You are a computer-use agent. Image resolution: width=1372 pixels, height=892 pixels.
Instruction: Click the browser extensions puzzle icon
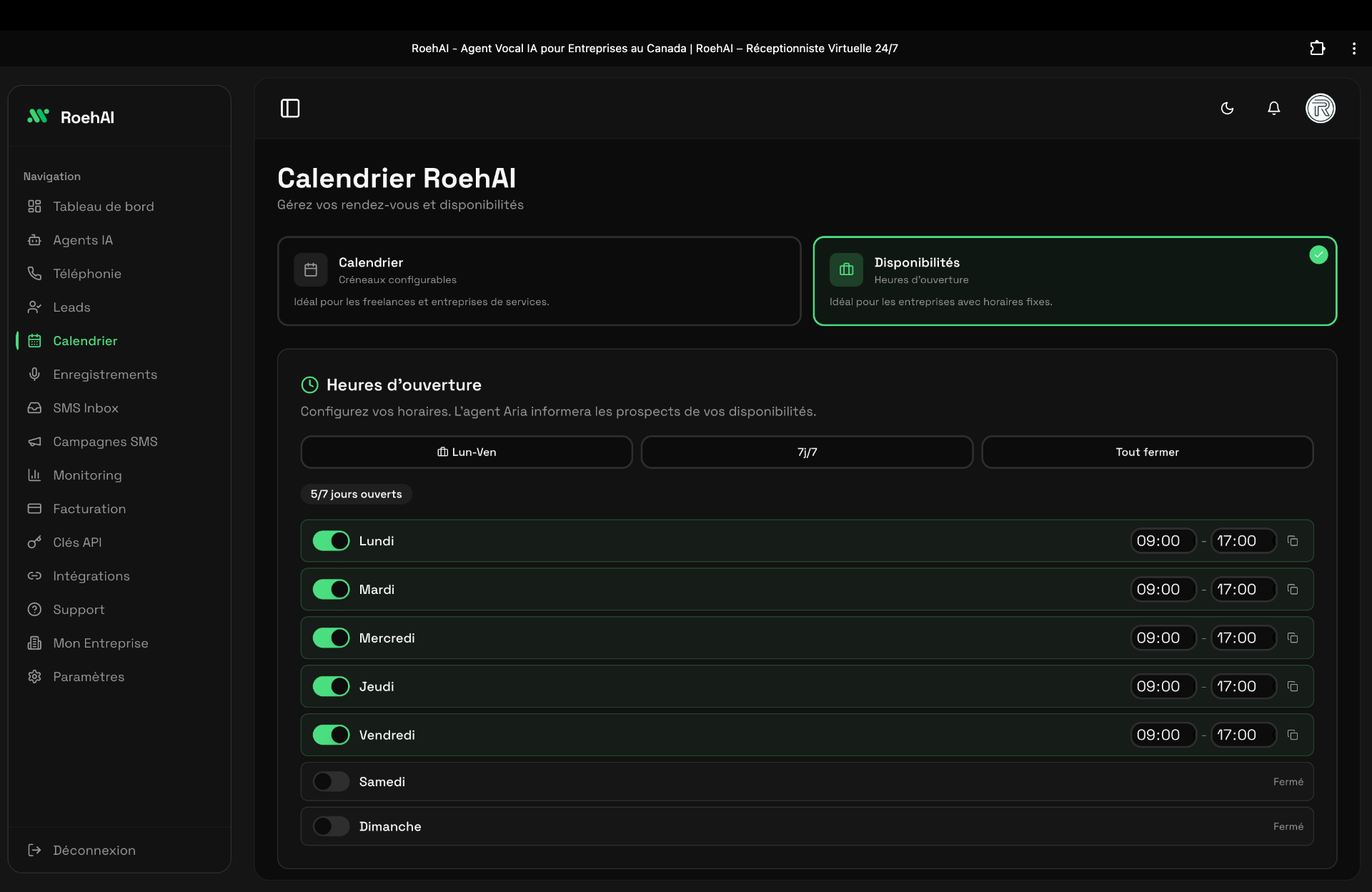pos(1317,48)
